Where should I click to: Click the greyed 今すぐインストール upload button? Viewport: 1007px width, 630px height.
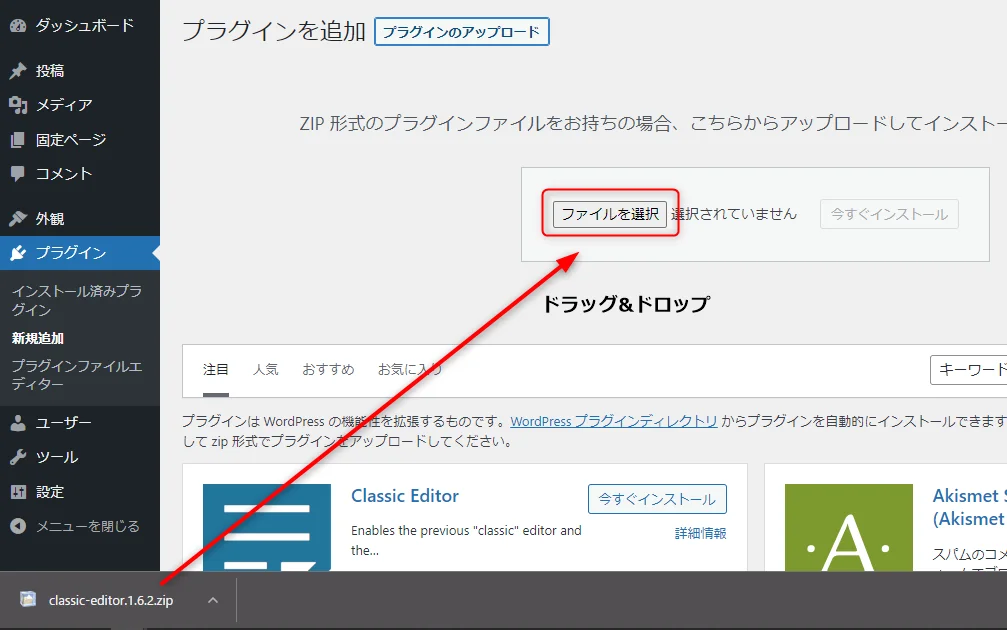pos(889,214)
